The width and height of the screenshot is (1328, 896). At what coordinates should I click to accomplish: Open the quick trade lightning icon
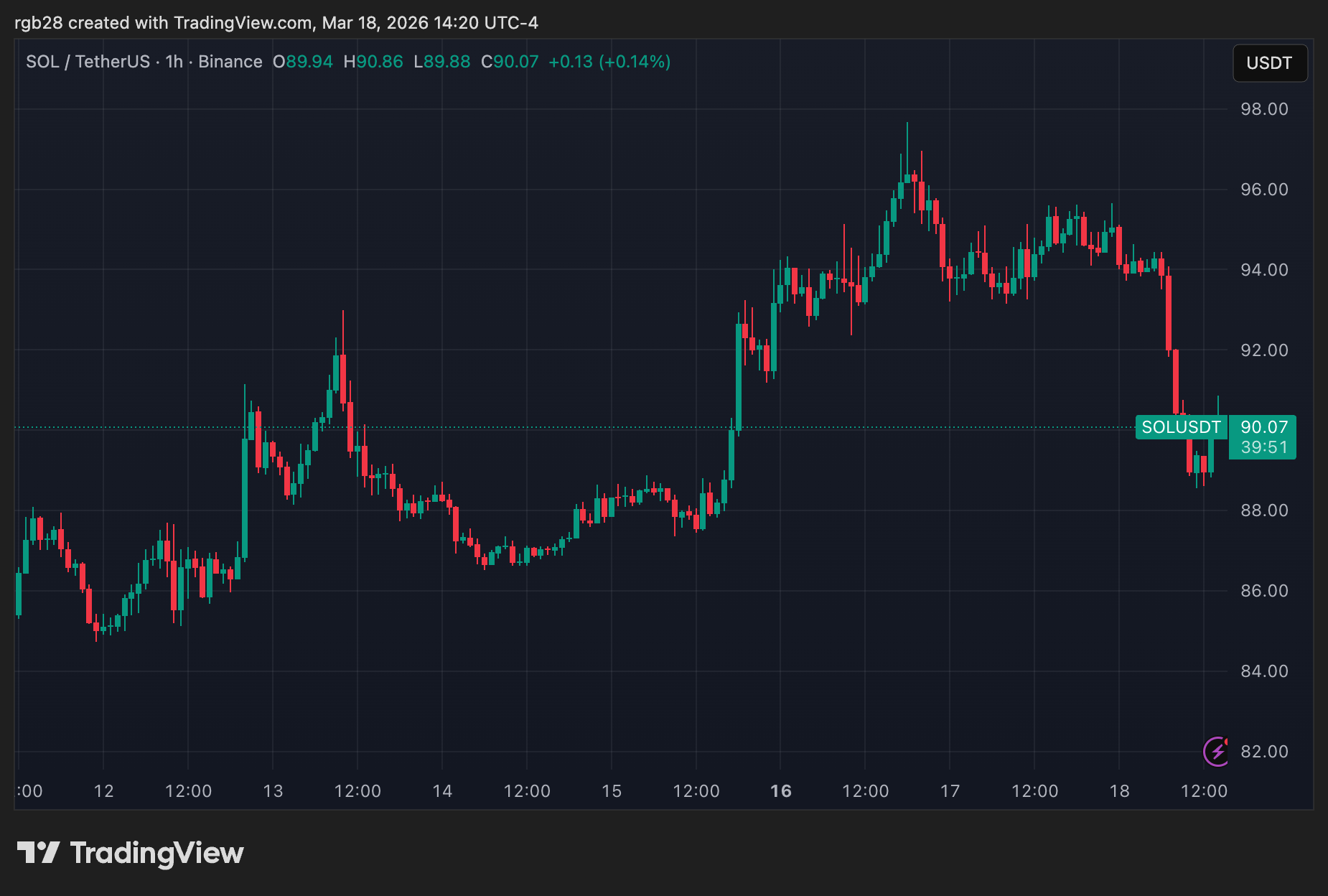[x=1216, y=752]
